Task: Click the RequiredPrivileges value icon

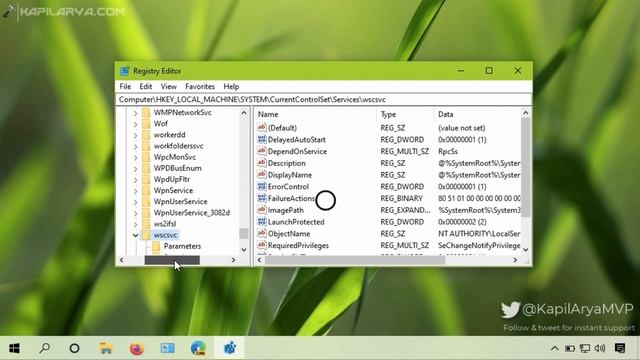Action: 262,245
